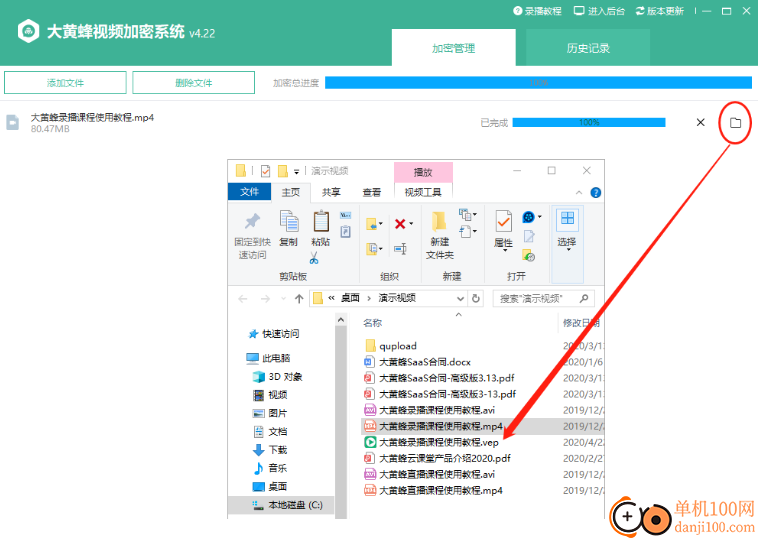The height and width of the screenshot is (538, 758).
Task: Click the video file icon beside 80.47MB
Action: click(13, 123)
